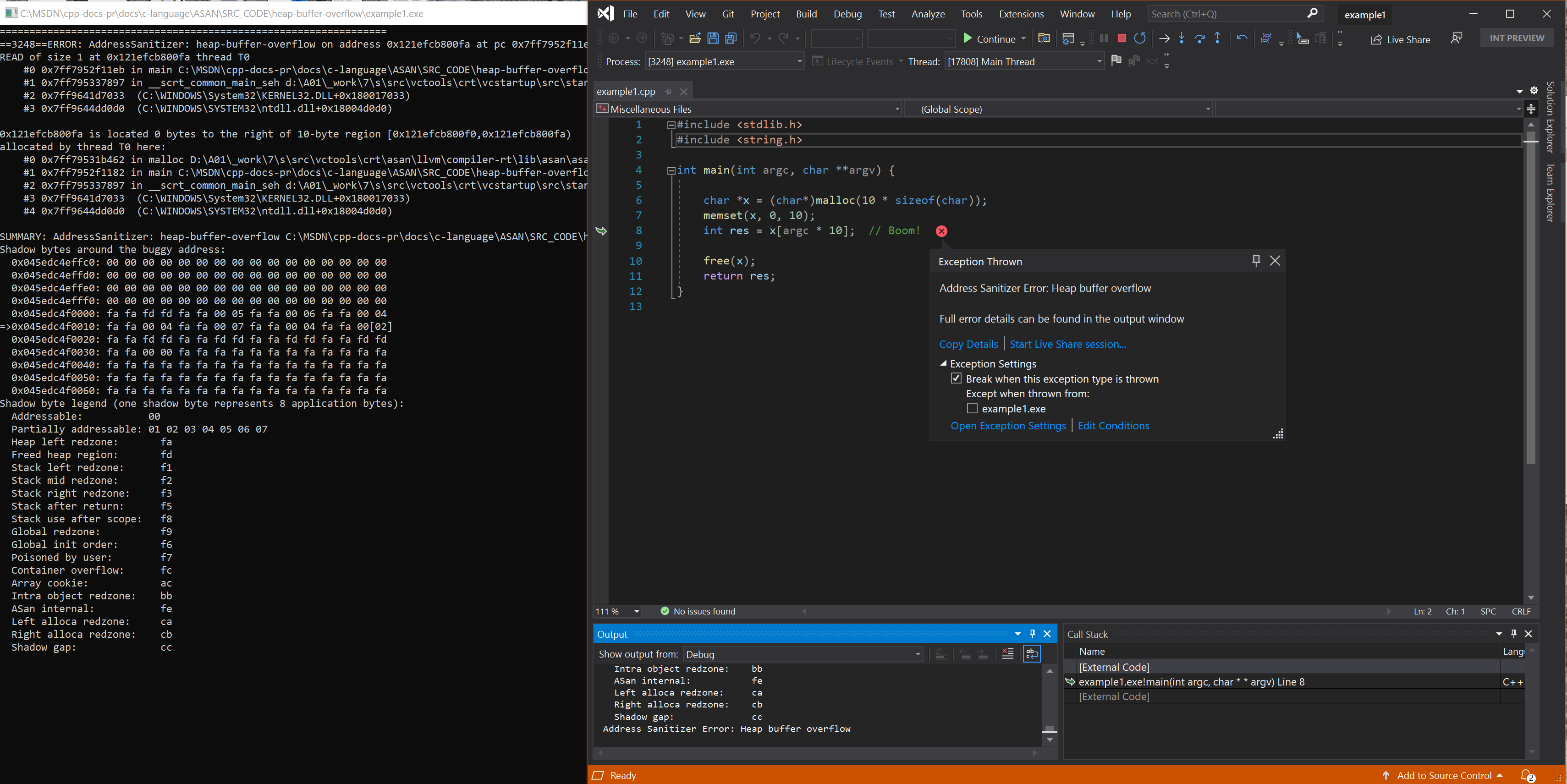Click the Restart debug session icon
This screenshot has width=1567, height=784.
tap(1139, 39)
